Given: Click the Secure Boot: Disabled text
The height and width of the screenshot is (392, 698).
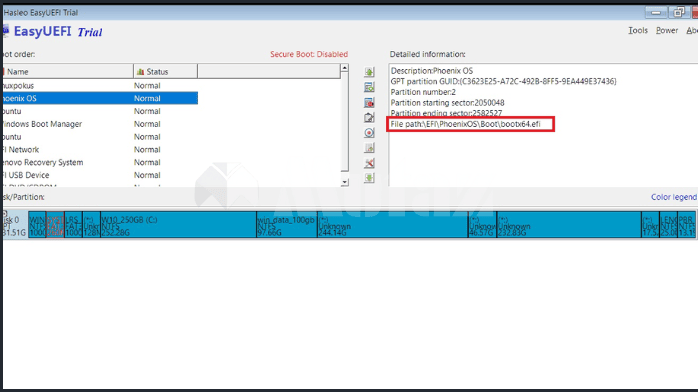Looking at the screenshot, I should [x=309, y=54].
